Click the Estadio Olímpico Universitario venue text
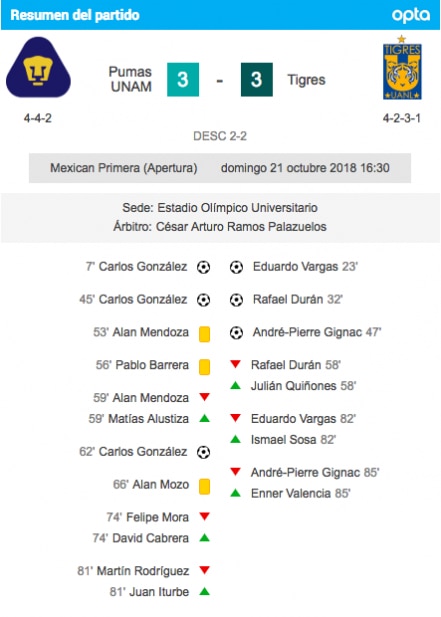Image resolution: width=441 pixels, height=617 pixels. click(x=237, y=208)
